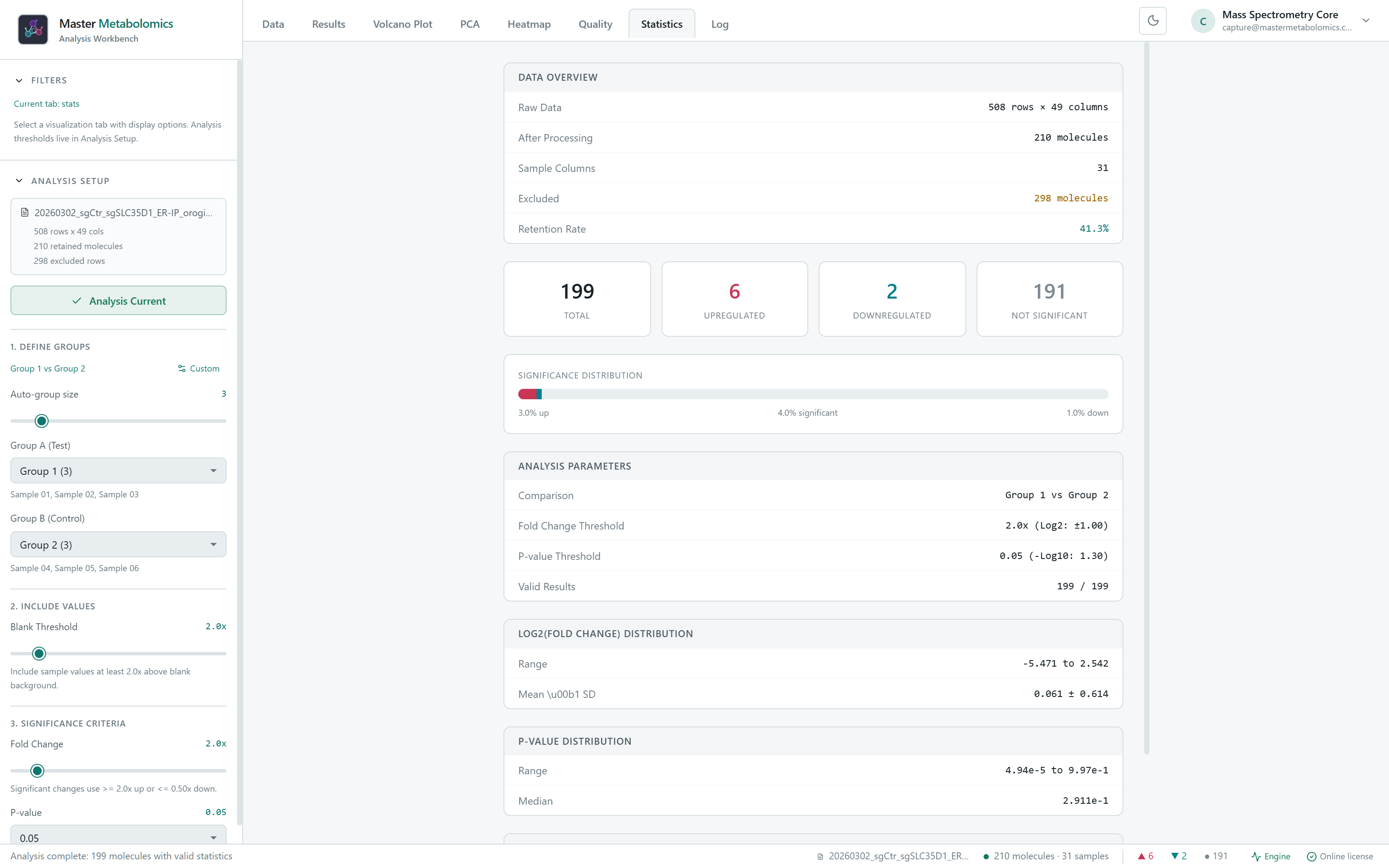Open the P-value 0.05 dropdown

point(118,835)
